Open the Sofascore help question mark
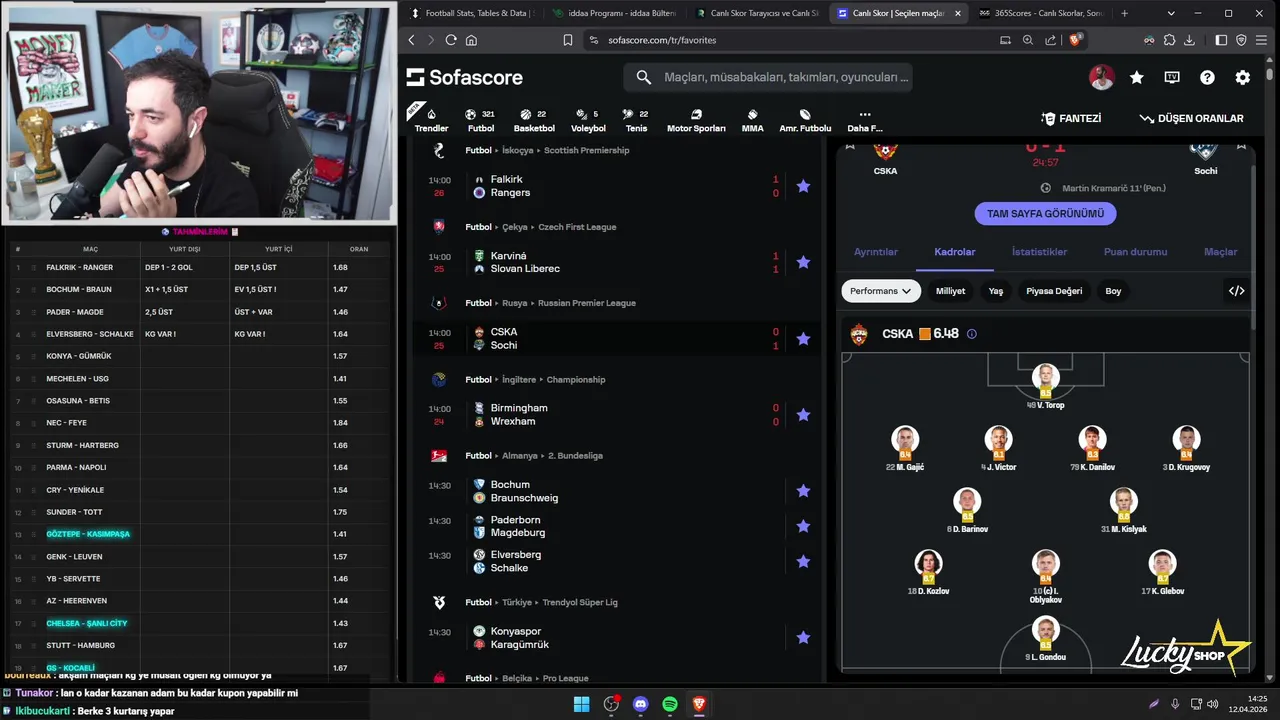The image size is (1280, 720). click(x=1207, y=77)
